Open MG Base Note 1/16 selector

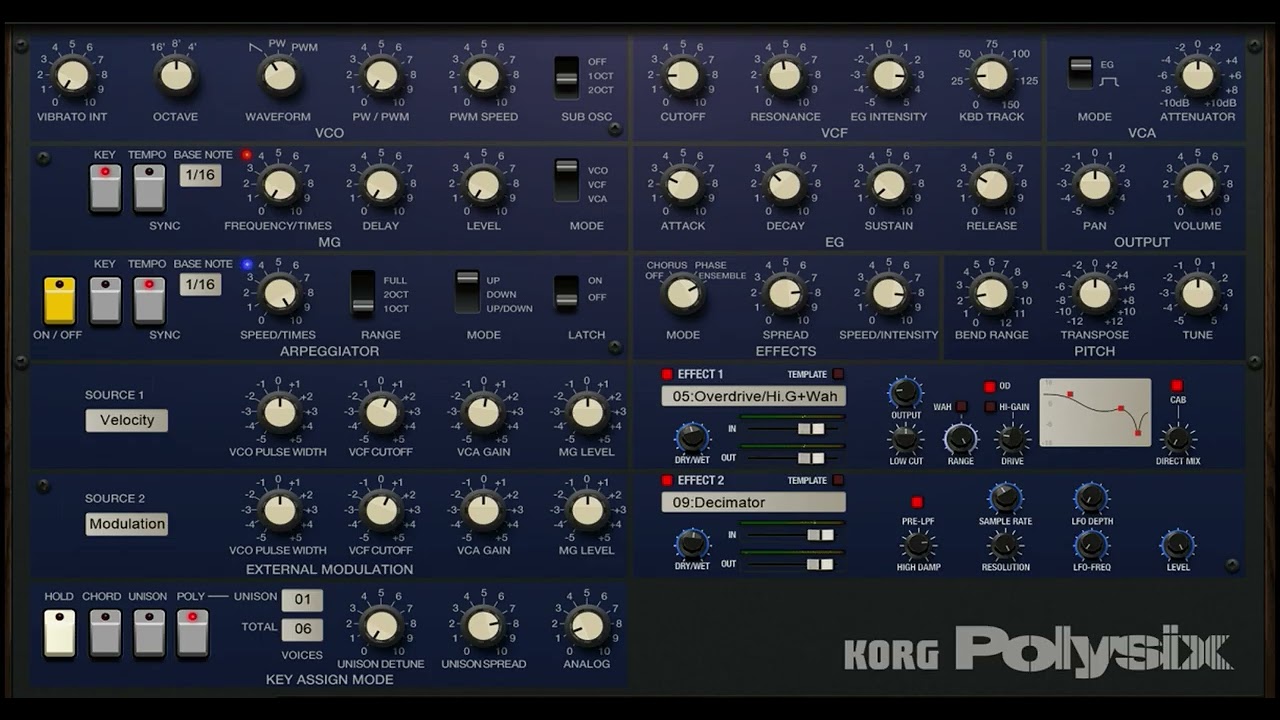click(x=200, y=175)
